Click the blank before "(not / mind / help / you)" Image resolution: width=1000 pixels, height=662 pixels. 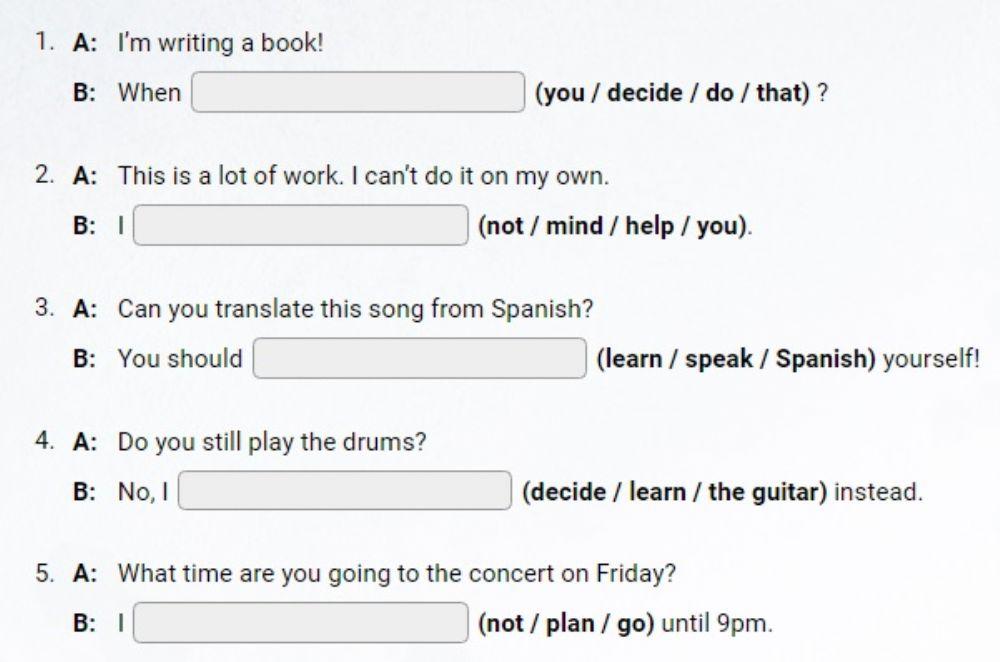point(301,226)
